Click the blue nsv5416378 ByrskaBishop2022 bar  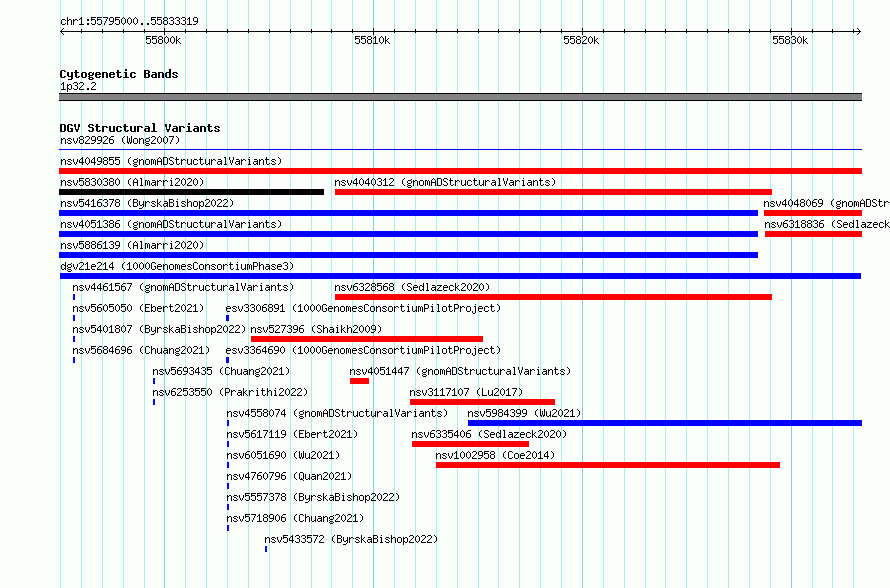coord(409,213)
